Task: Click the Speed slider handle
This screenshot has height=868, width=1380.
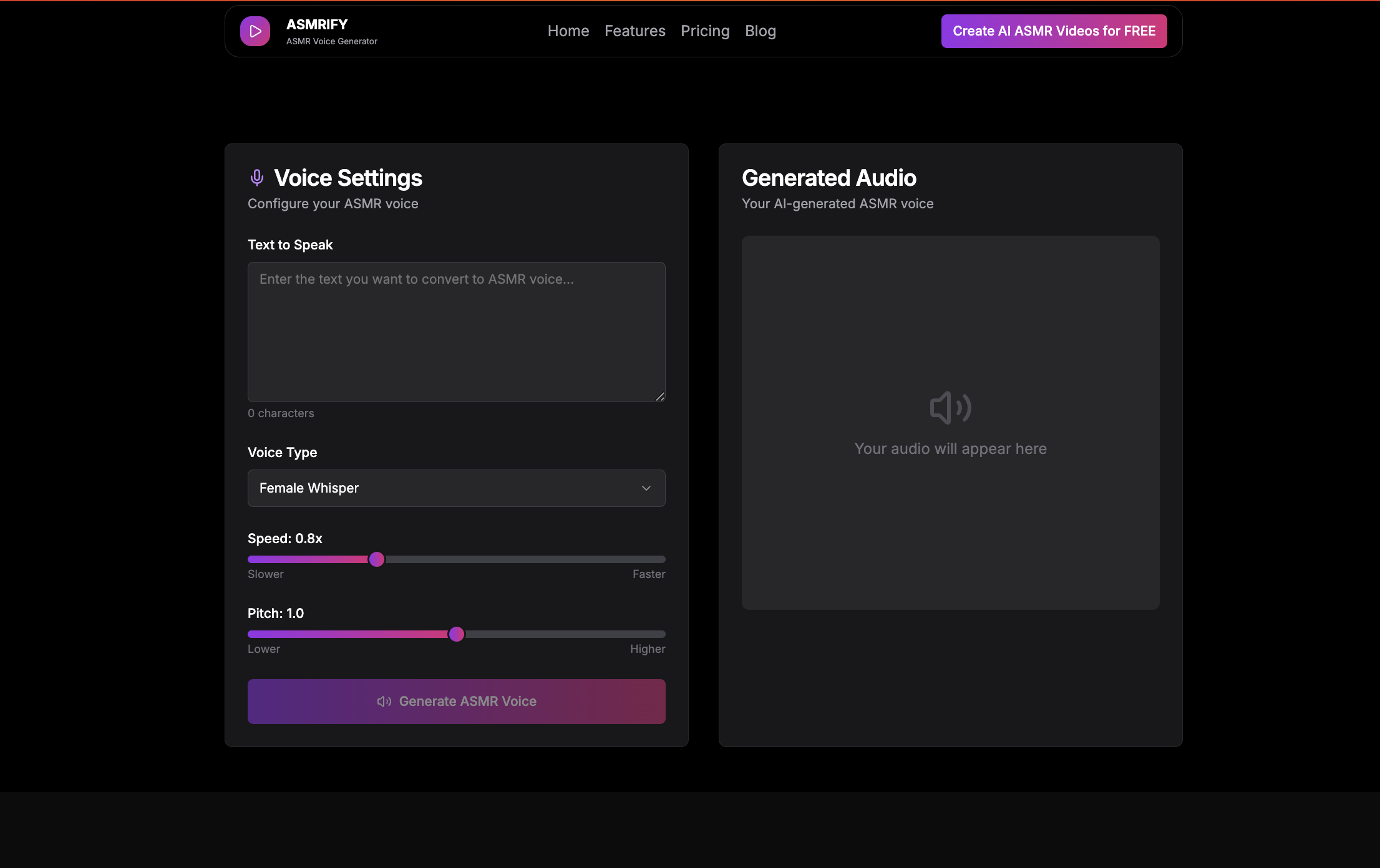Action: click(377, 559)
